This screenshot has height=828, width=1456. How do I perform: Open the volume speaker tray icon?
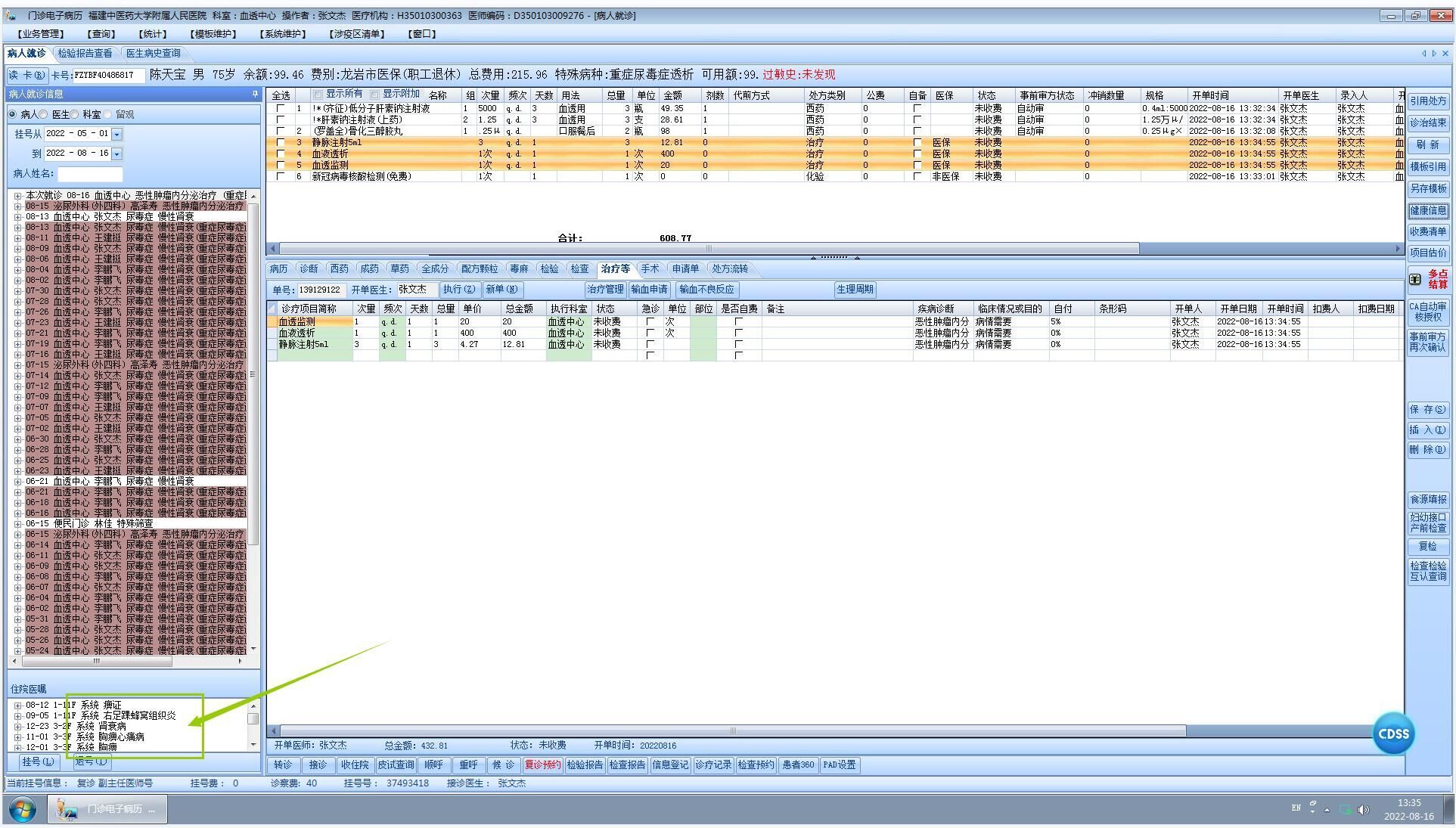tap(1363, 809)
